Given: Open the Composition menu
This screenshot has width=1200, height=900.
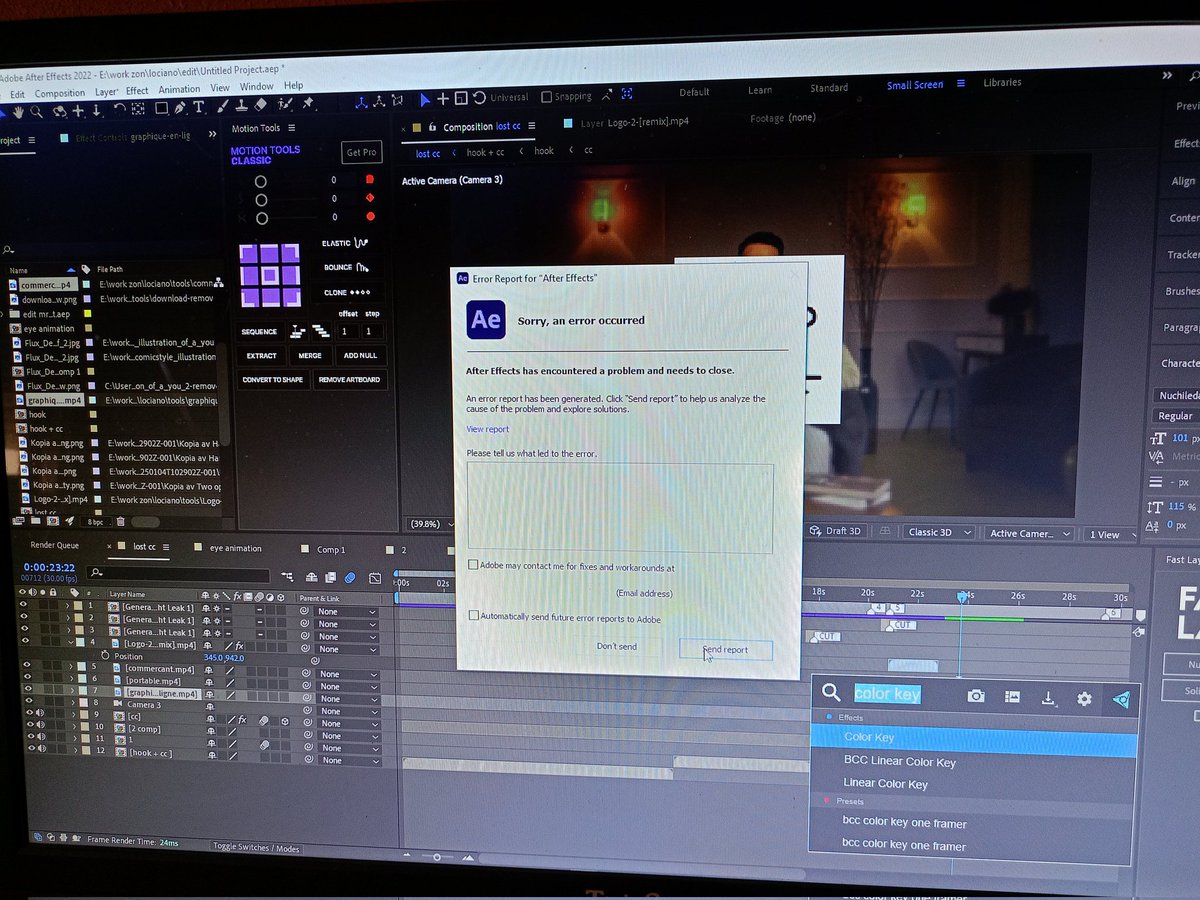Looking at the screenshot, I should (x=60, y=93).
